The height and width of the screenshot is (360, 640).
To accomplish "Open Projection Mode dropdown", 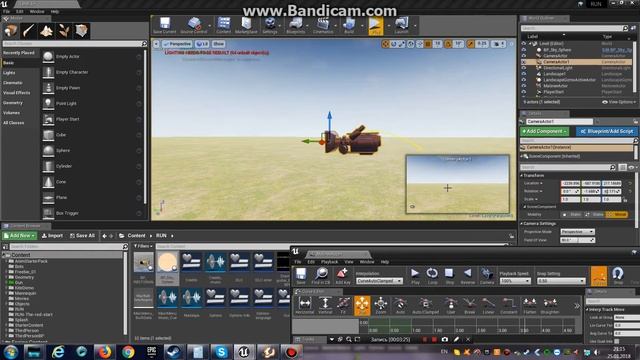I will click(577, 231).
